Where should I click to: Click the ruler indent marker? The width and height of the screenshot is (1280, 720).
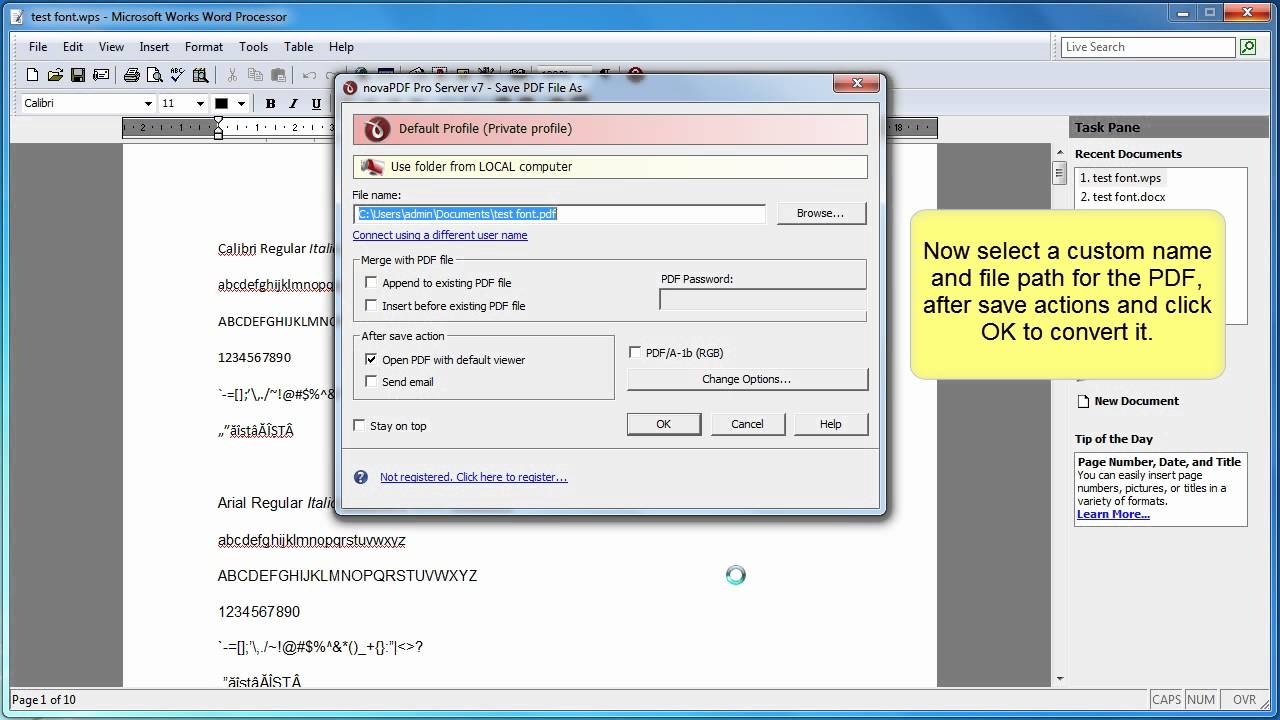[x=218, y=128]
